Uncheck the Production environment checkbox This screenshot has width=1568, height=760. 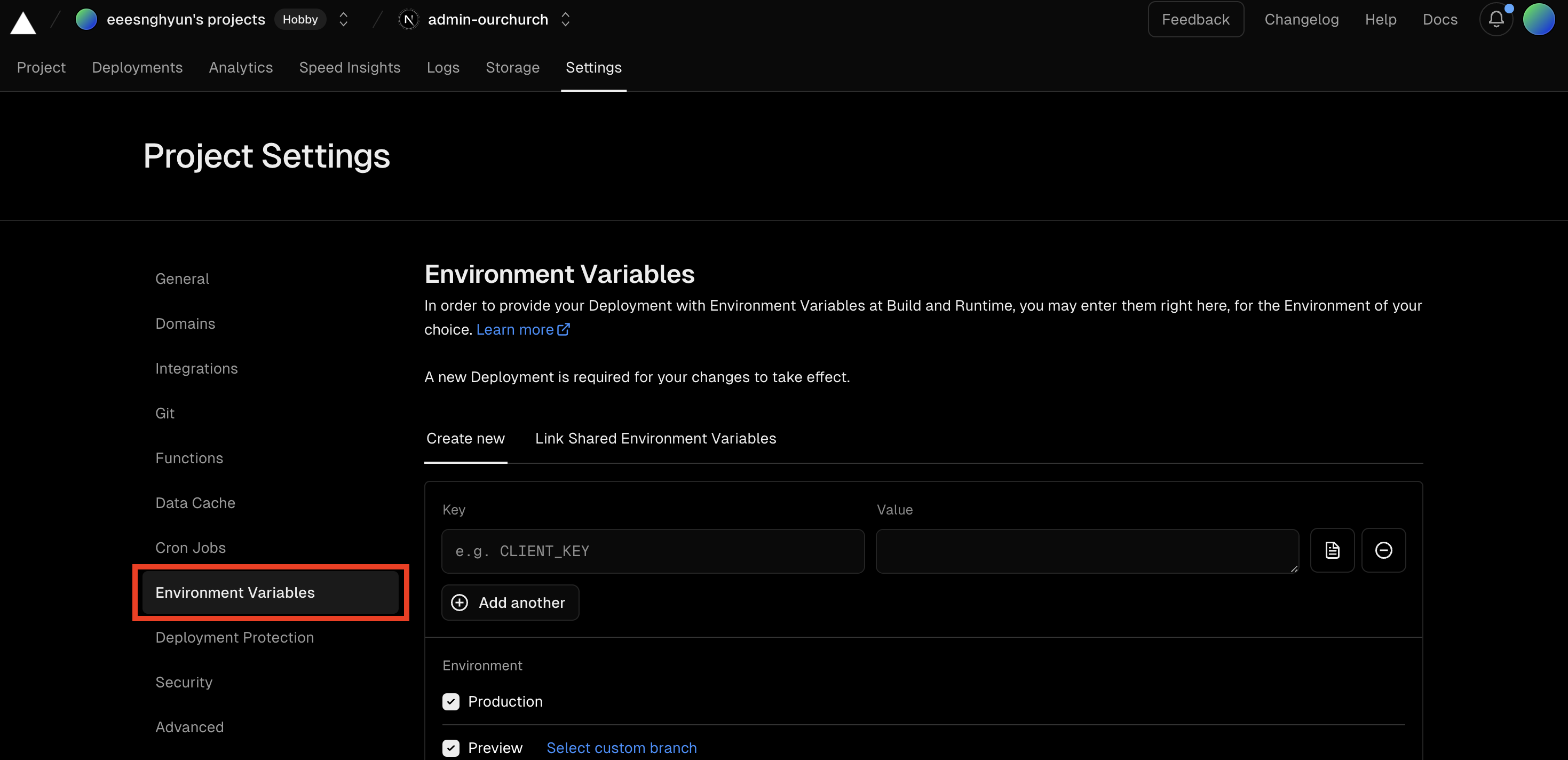tap(451, 702)
